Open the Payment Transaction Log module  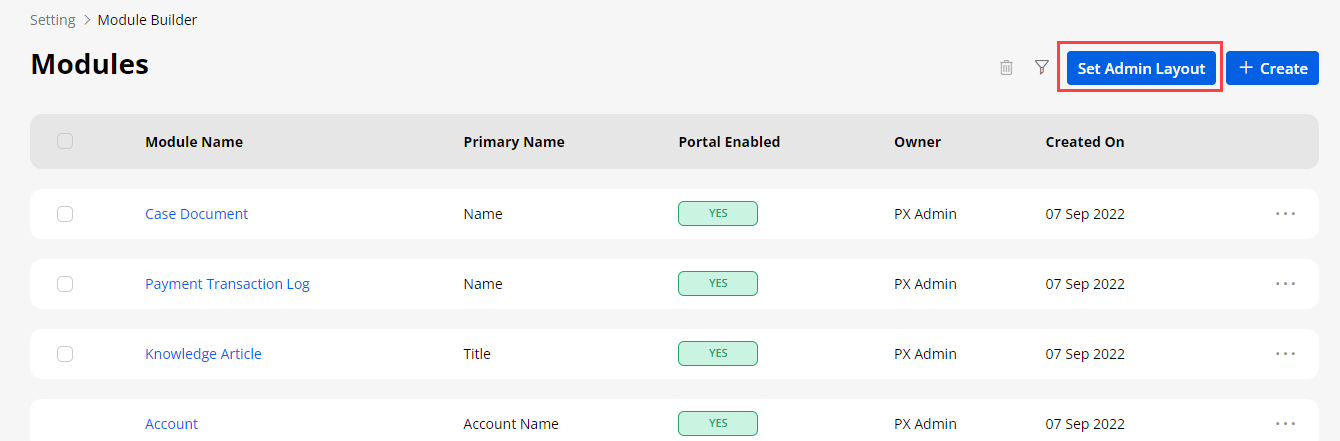click(227, 284)
